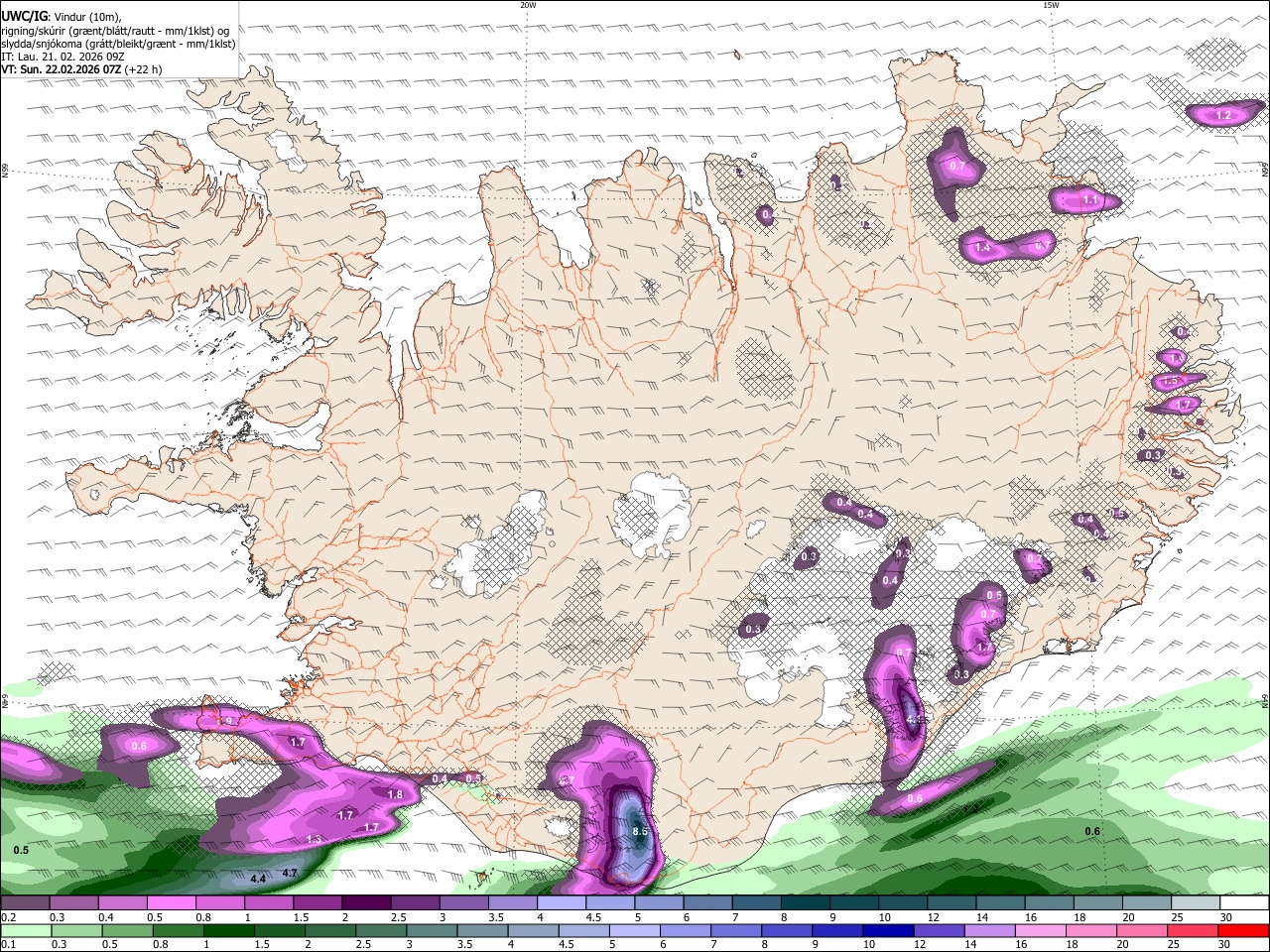Click the 'VT: Sun. 22.02.2026 07Z (+22 h)' line
This screenshot has height=952, width=1270.
(x=81, y=69)
